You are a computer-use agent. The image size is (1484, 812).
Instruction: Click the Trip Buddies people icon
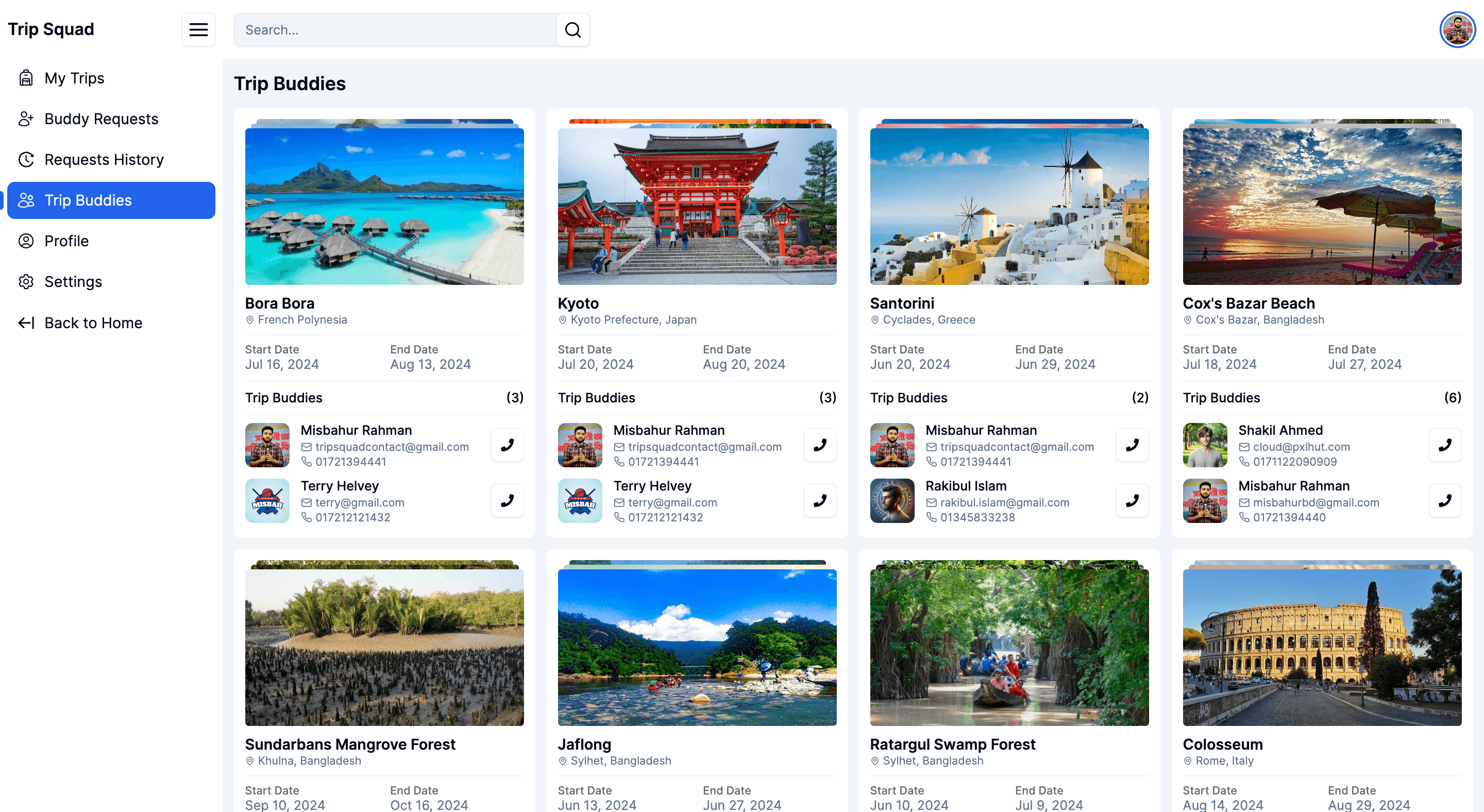pyautogui.click(x=26, y=200)
